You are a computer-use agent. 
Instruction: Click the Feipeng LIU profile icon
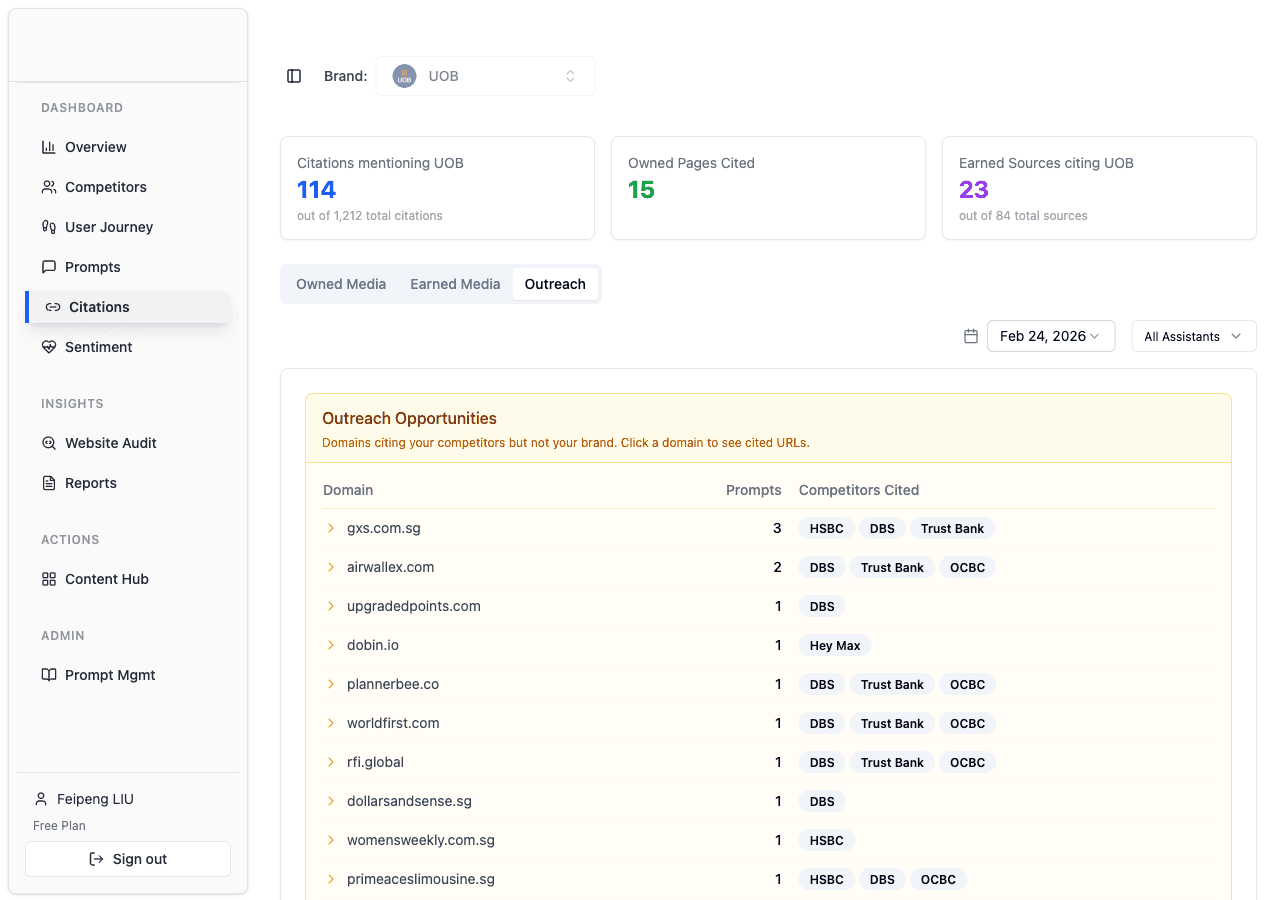pyautogui.click(x=40, y=798)
